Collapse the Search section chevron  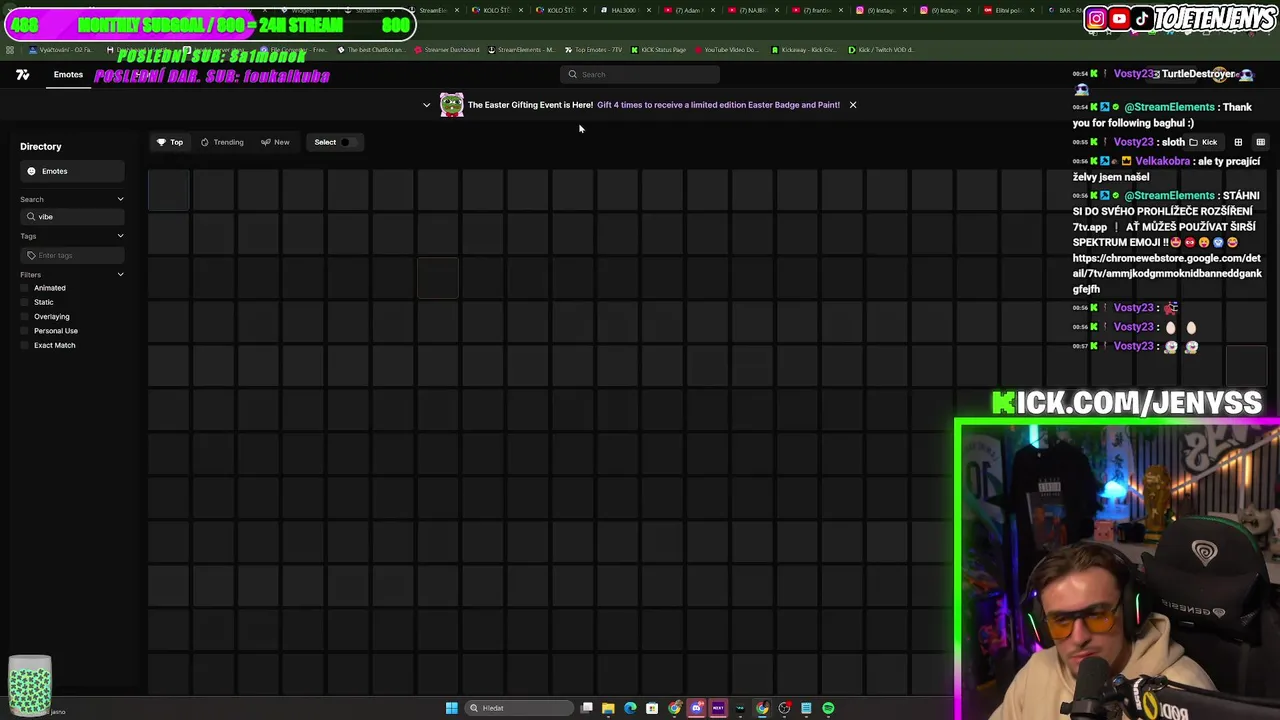click(120, 199)
